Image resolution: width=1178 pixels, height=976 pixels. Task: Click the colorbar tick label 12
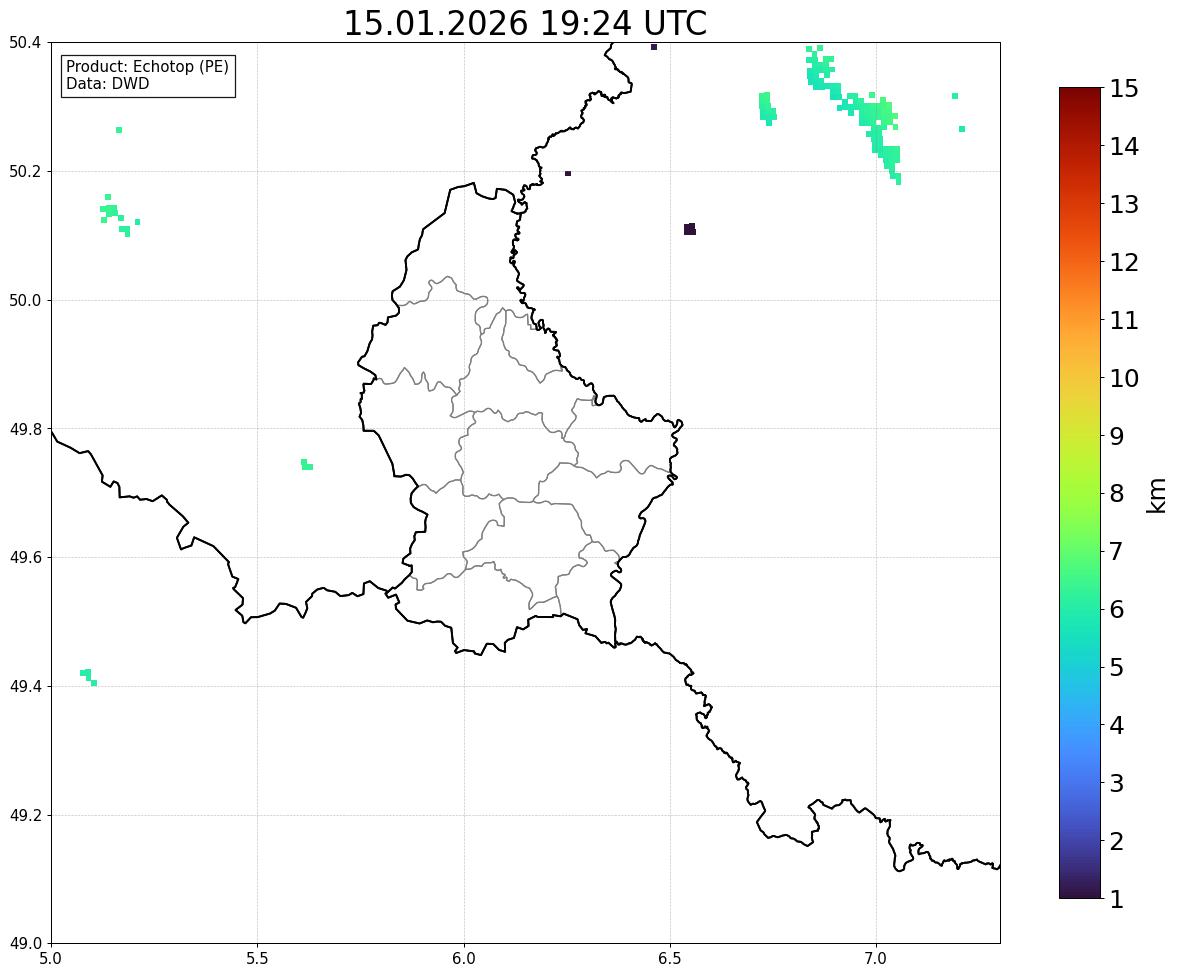point(1124,262)
